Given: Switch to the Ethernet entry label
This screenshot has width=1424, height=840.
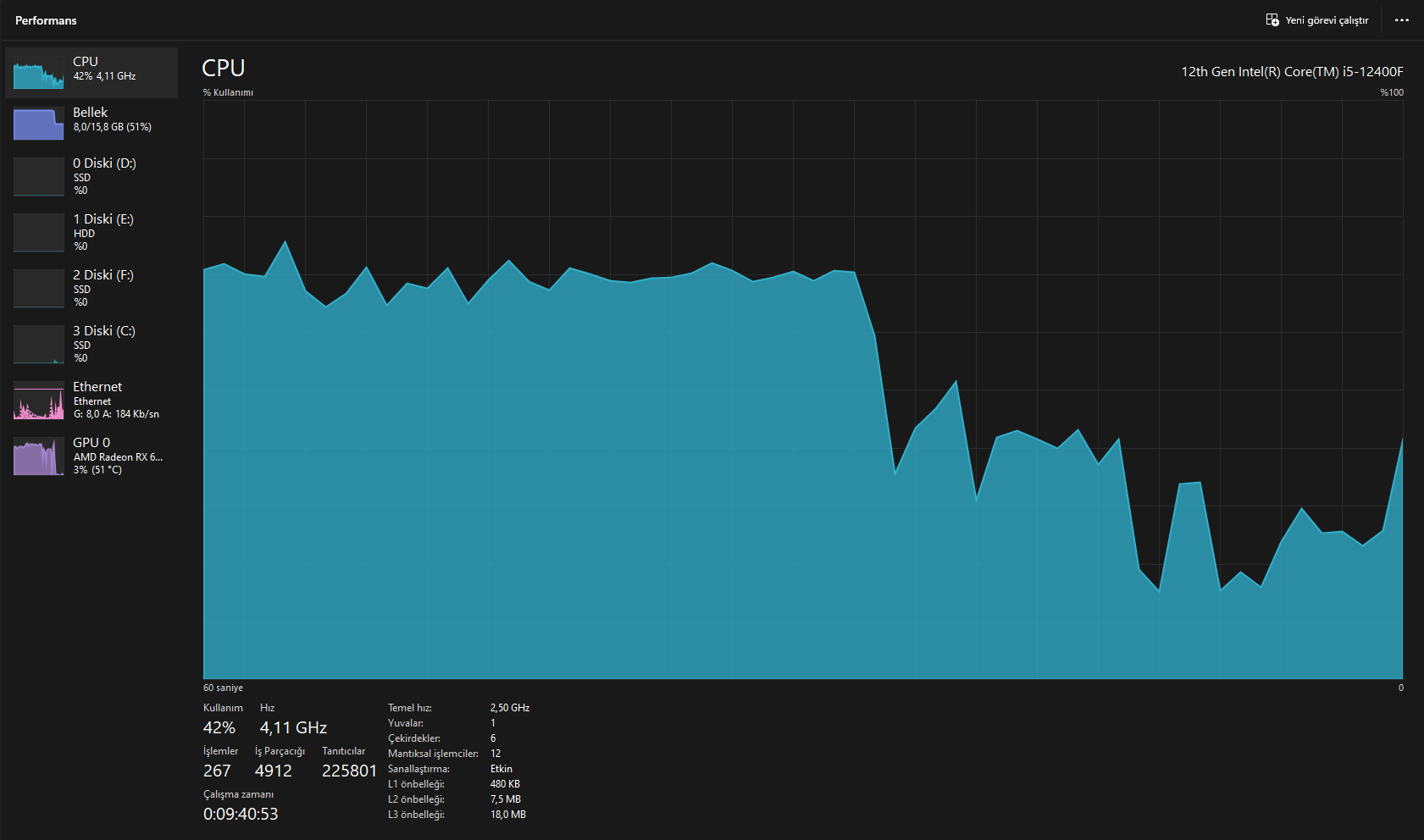Looking at the screenshot, I should pyautogui.click(x=97, y=387).
